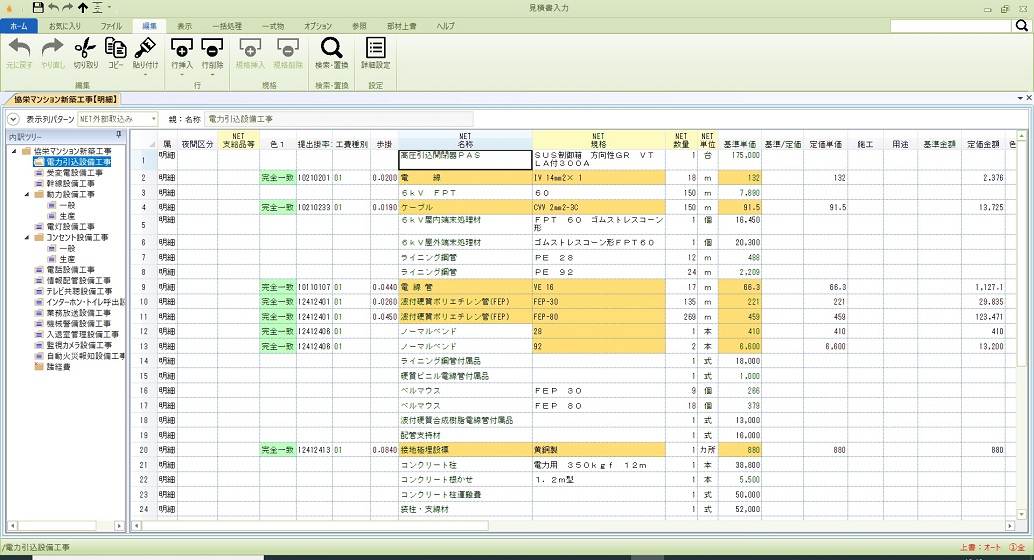Open the document tab list dropdown arrow at the right end of the tab bar
Viewport: 1034px width, 560px height.
click(1020, 98)
